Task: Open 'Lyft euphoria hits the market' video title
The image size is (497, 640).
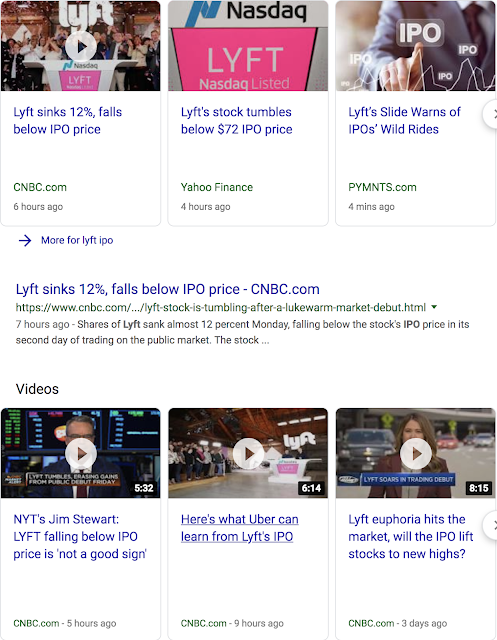Action: pos(411,536)
